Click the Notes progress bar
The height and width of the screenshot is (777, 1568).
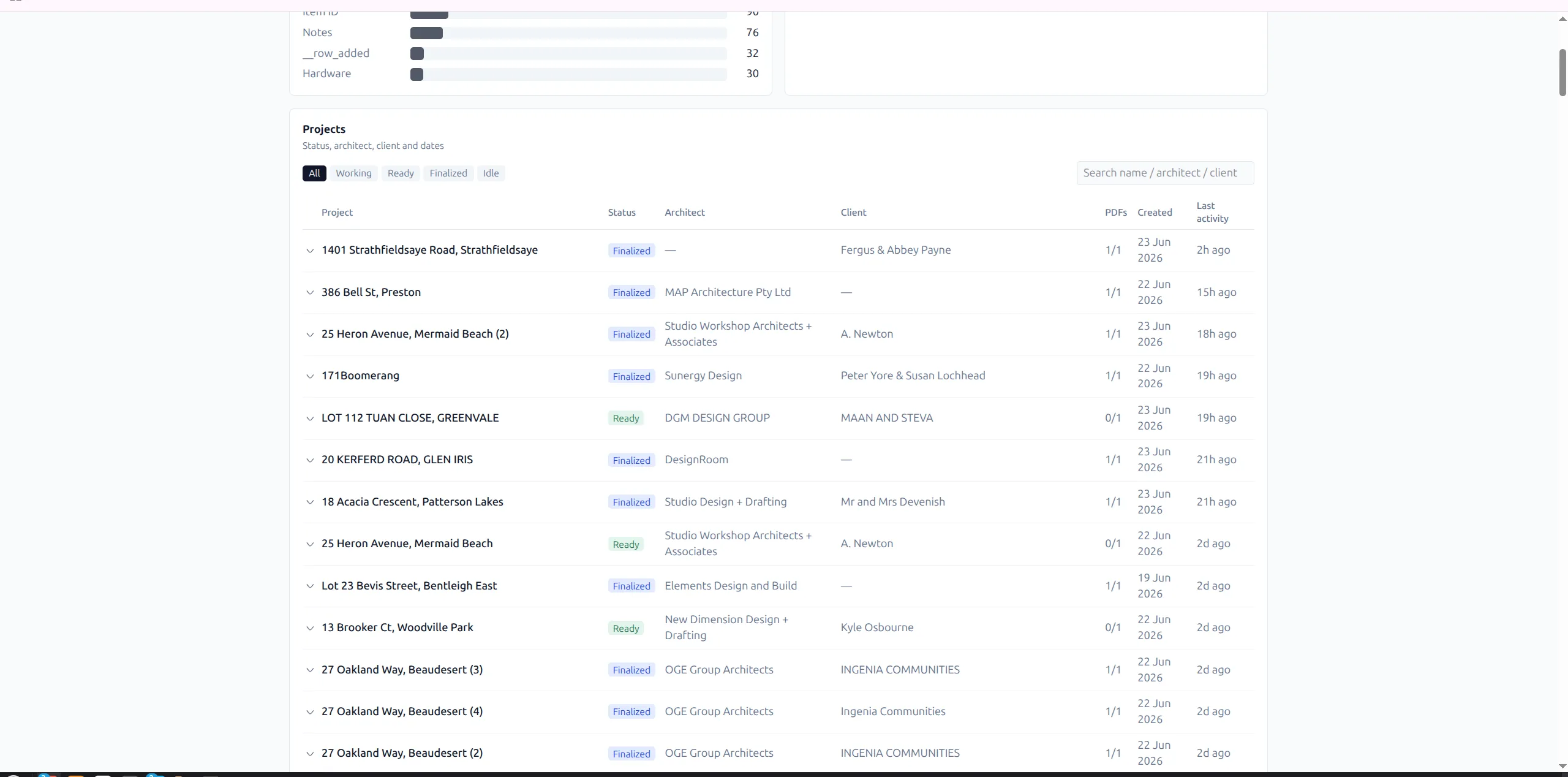tap(568, 33)
